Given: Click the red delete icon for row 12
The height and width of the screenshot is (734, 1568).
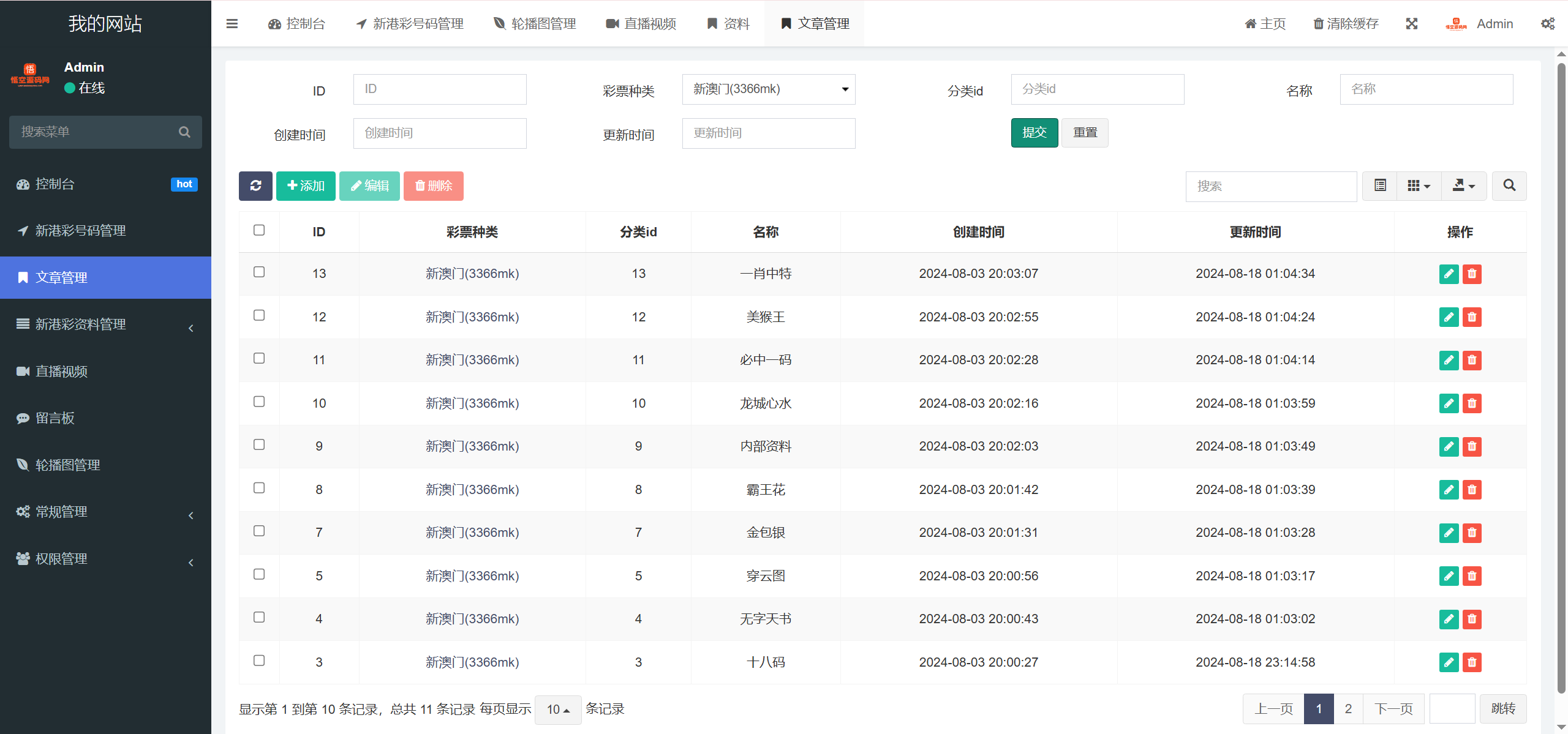Looking at the screenshot, I should pos(1472,317).
